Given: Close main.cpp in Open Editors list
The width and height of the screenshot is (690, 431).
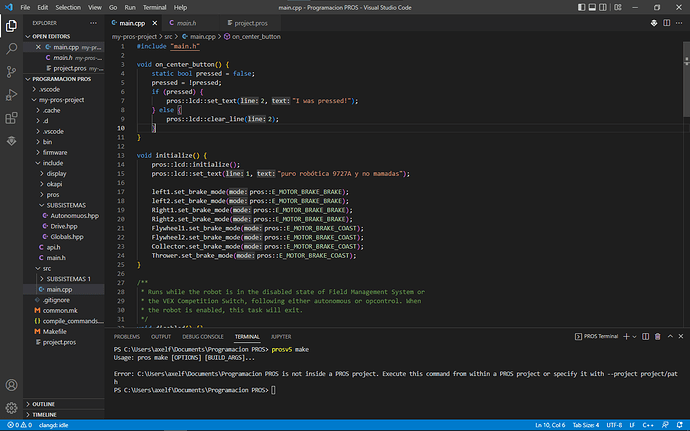Looking at the screenshot, I should point(38,47).
